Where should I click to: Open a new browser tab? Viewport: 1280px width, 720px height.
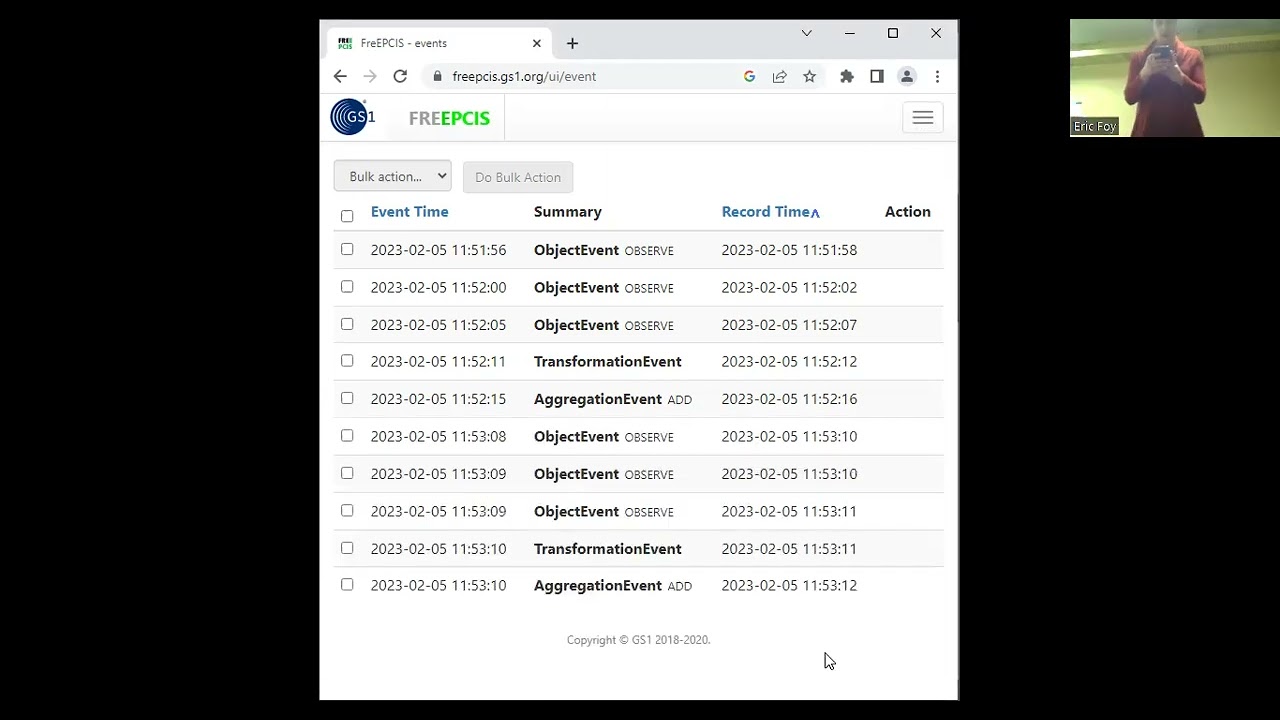(x=572, y=43)
